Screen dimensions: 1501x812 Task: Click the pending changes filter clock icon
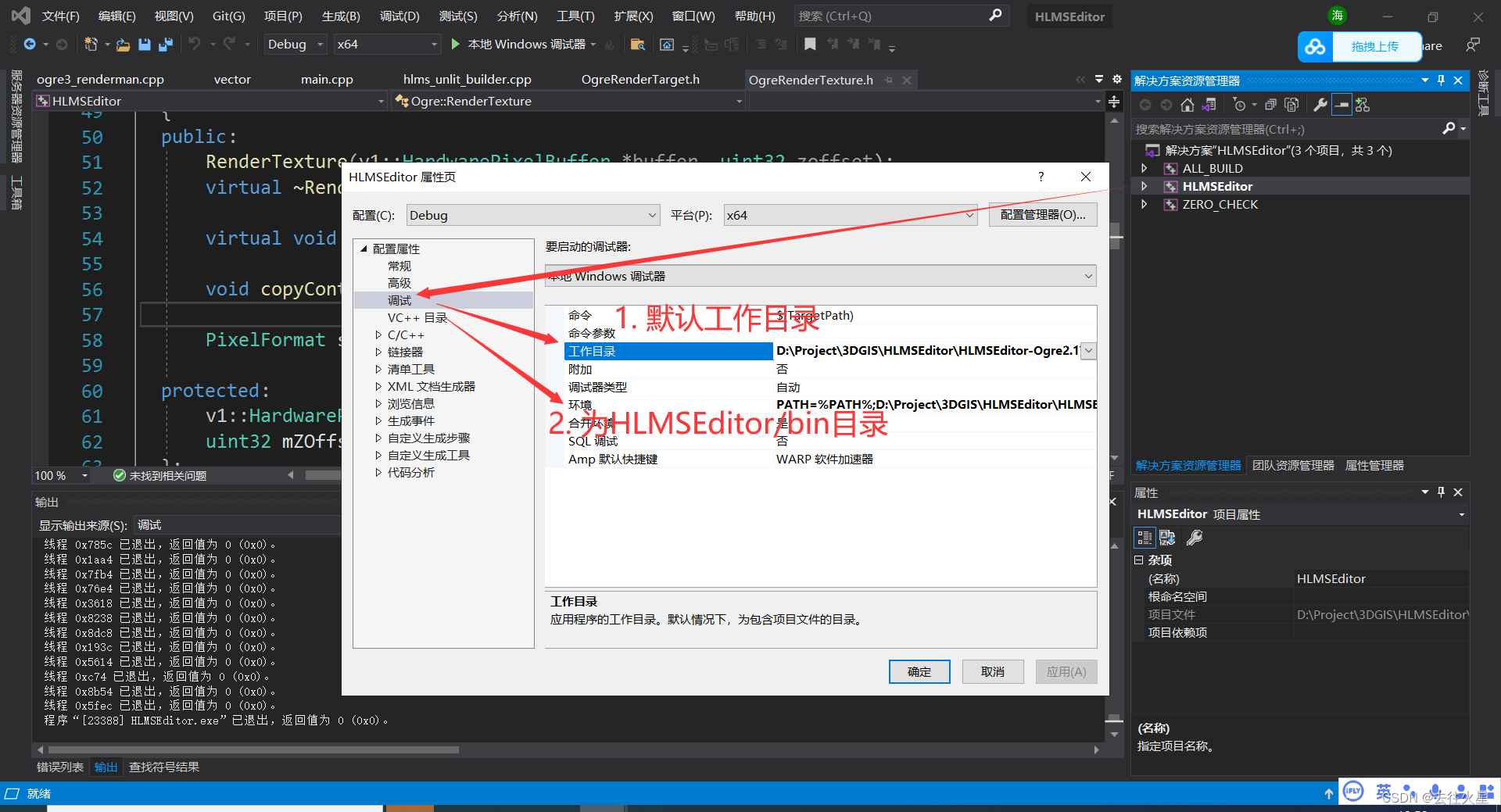[1239, 105]
